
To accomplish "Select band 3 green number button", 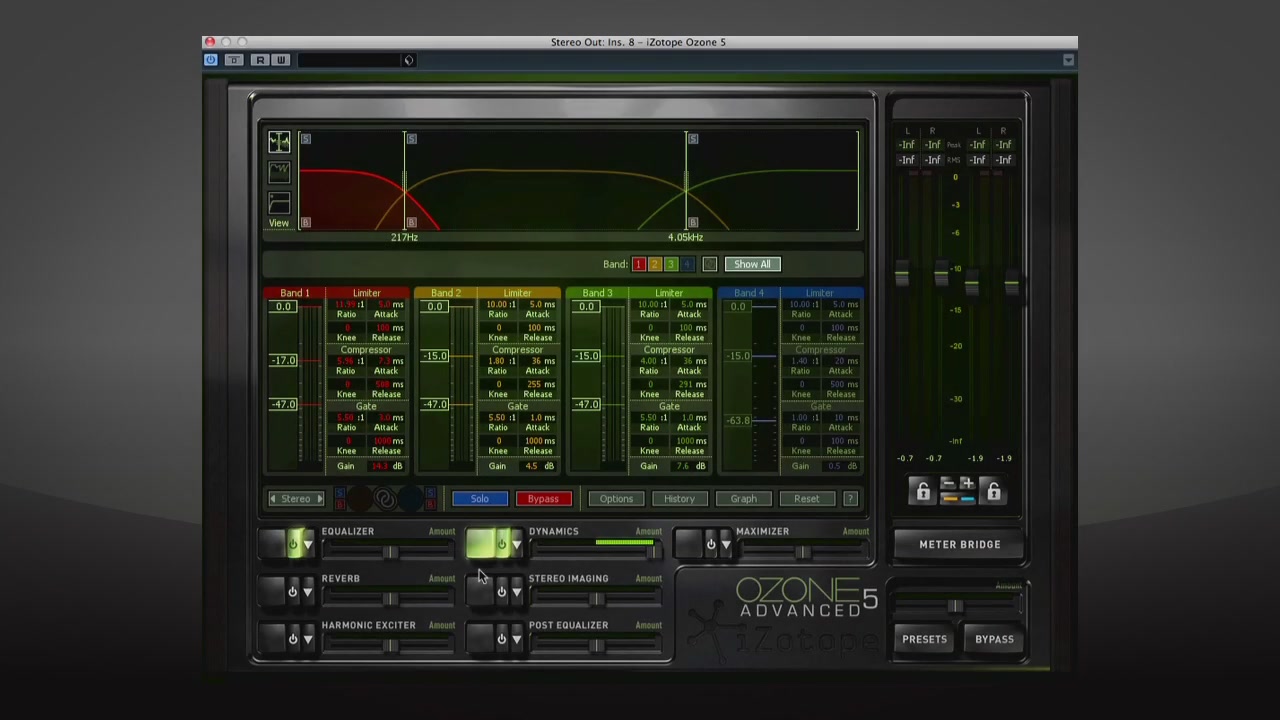I will [670, 264].
